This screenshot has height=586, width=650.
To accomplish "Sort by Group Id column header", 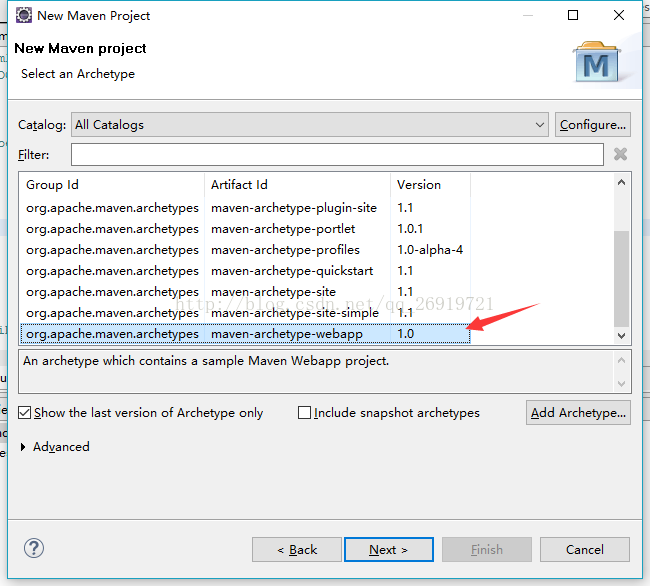I will [112, 184].
